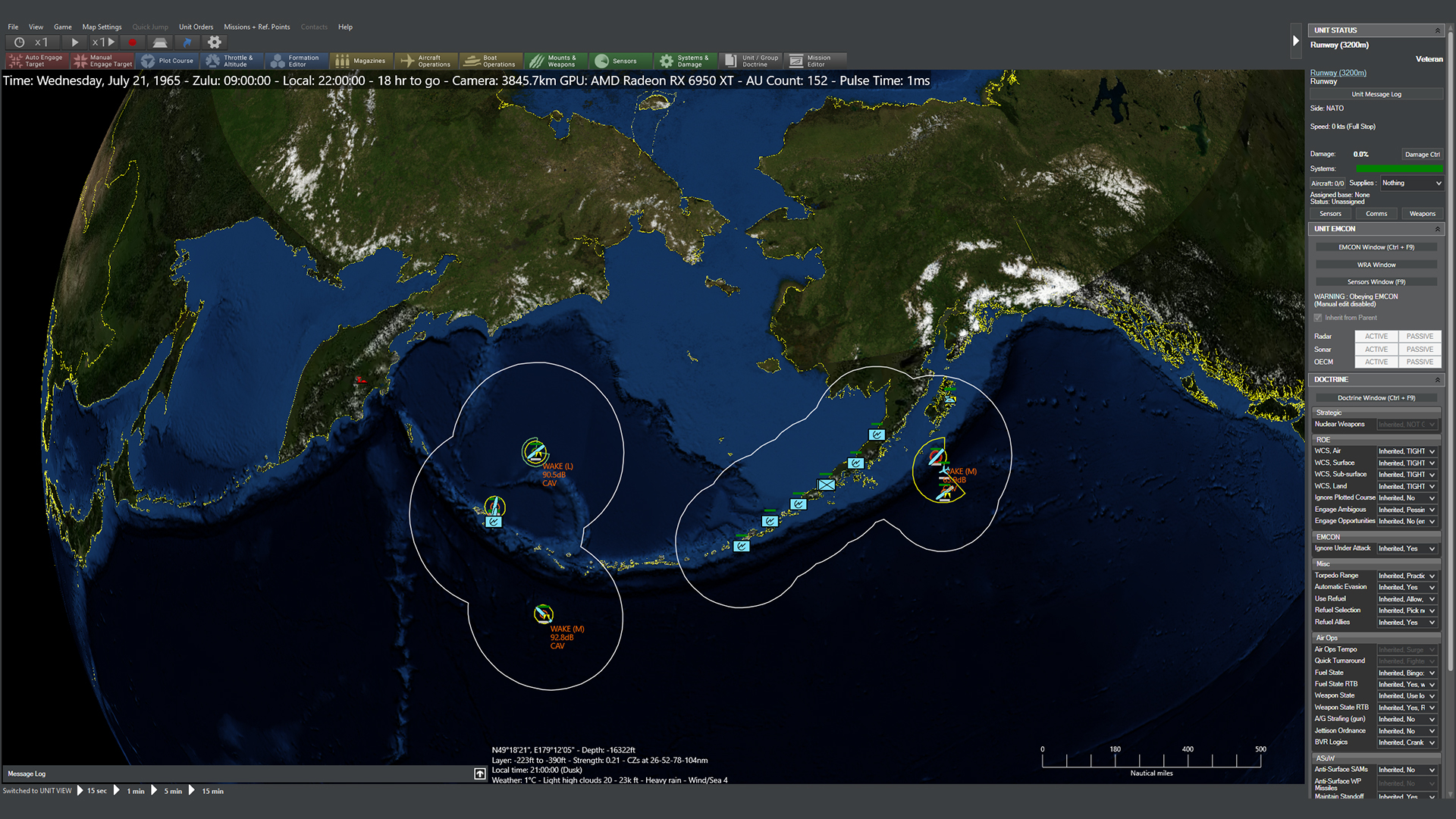Viewport: 1456px width, 819px height.
Task: Open Mounts & Weapons window
Action: [x=555, y=61]
